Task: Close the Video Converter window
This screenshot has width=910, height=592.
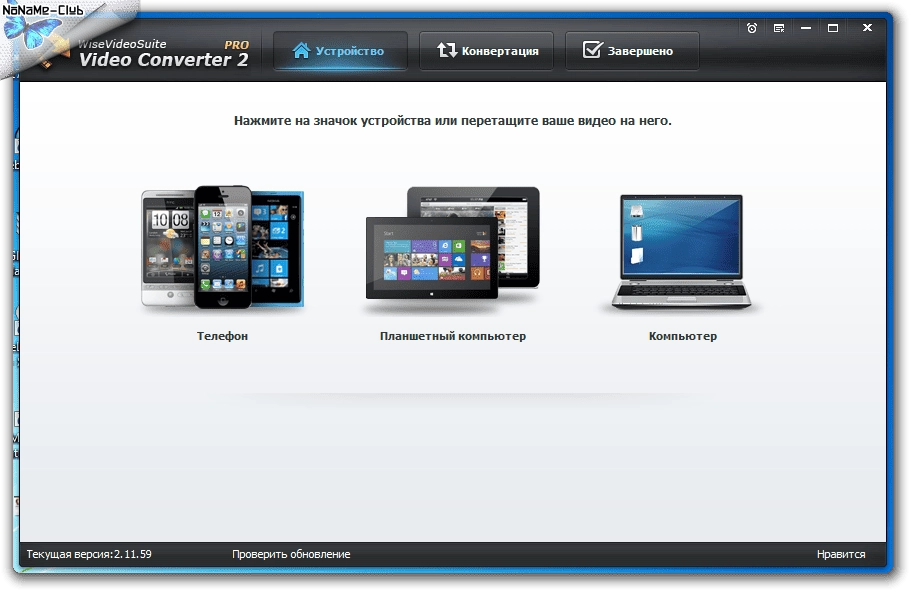Action: [x=867, y=27]
